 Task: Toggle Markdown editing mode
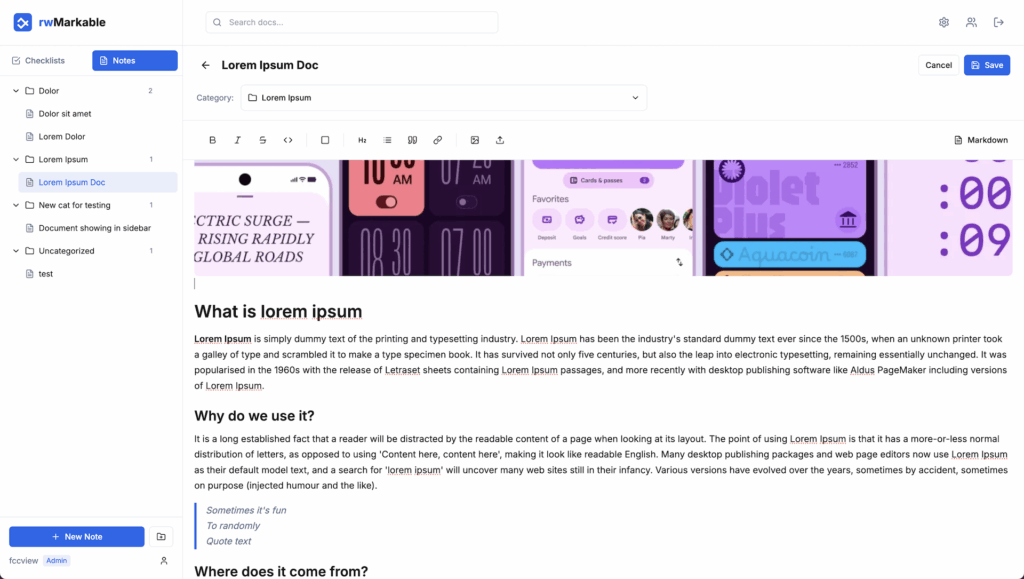click(x=980, y=140)
